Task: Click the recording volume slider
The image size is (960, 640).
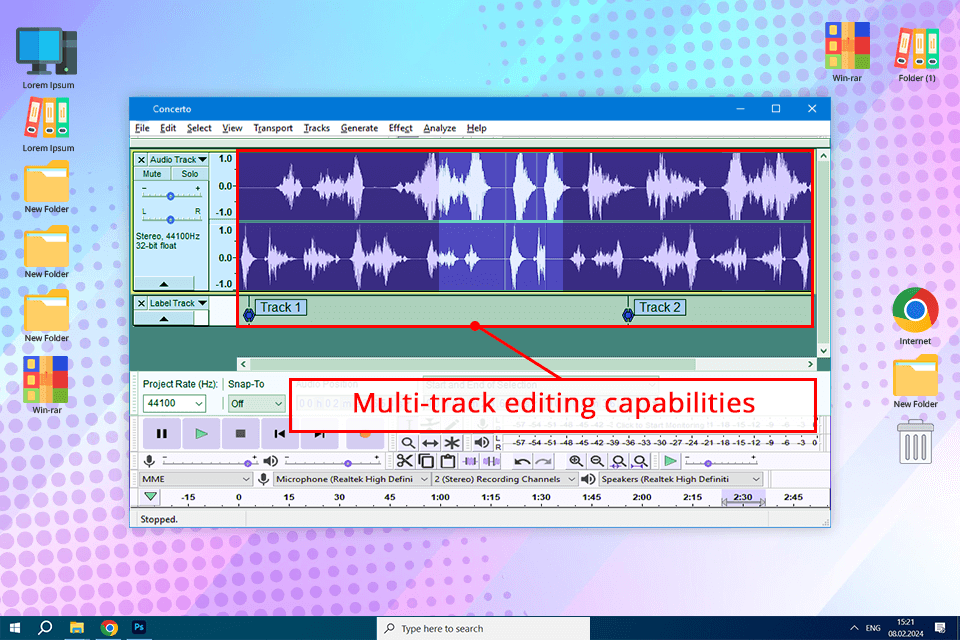Action: (x=210, y=462)
